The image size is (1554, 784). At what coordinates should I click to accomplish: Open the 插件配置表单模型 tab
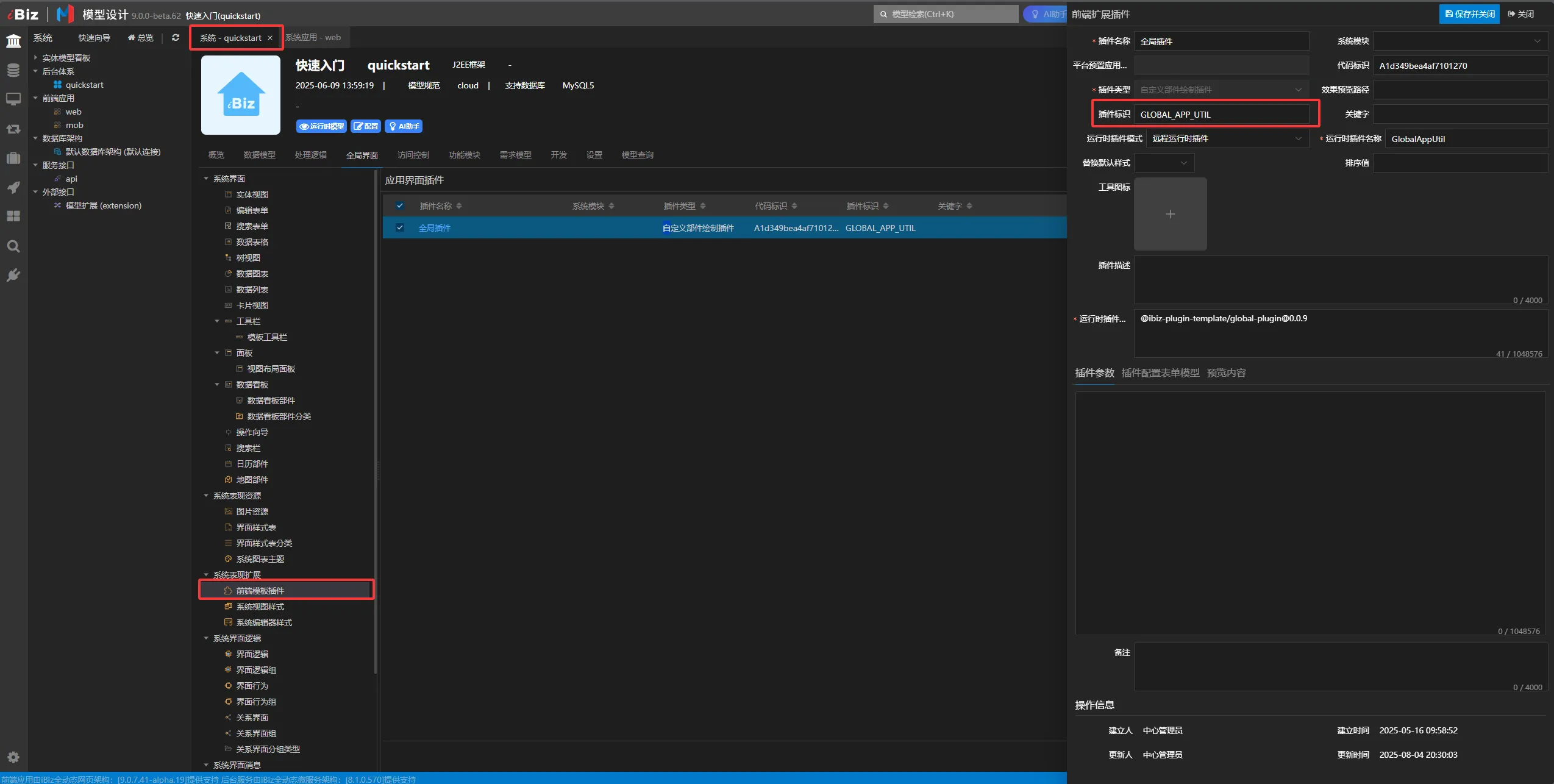click(x=1160, y=373)
